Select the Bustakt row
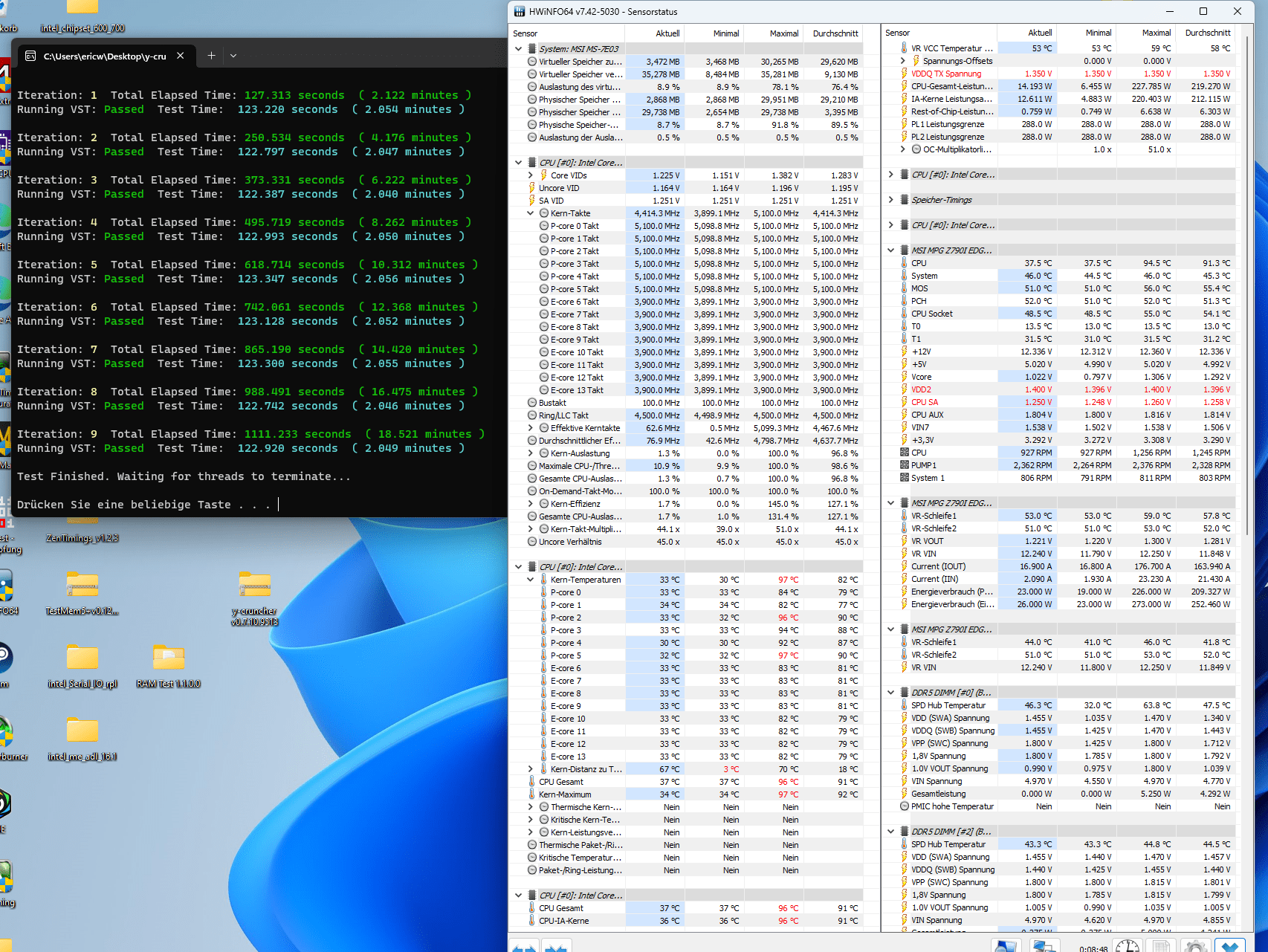This screenshot has width=1268, height=952. click(686, 403)
